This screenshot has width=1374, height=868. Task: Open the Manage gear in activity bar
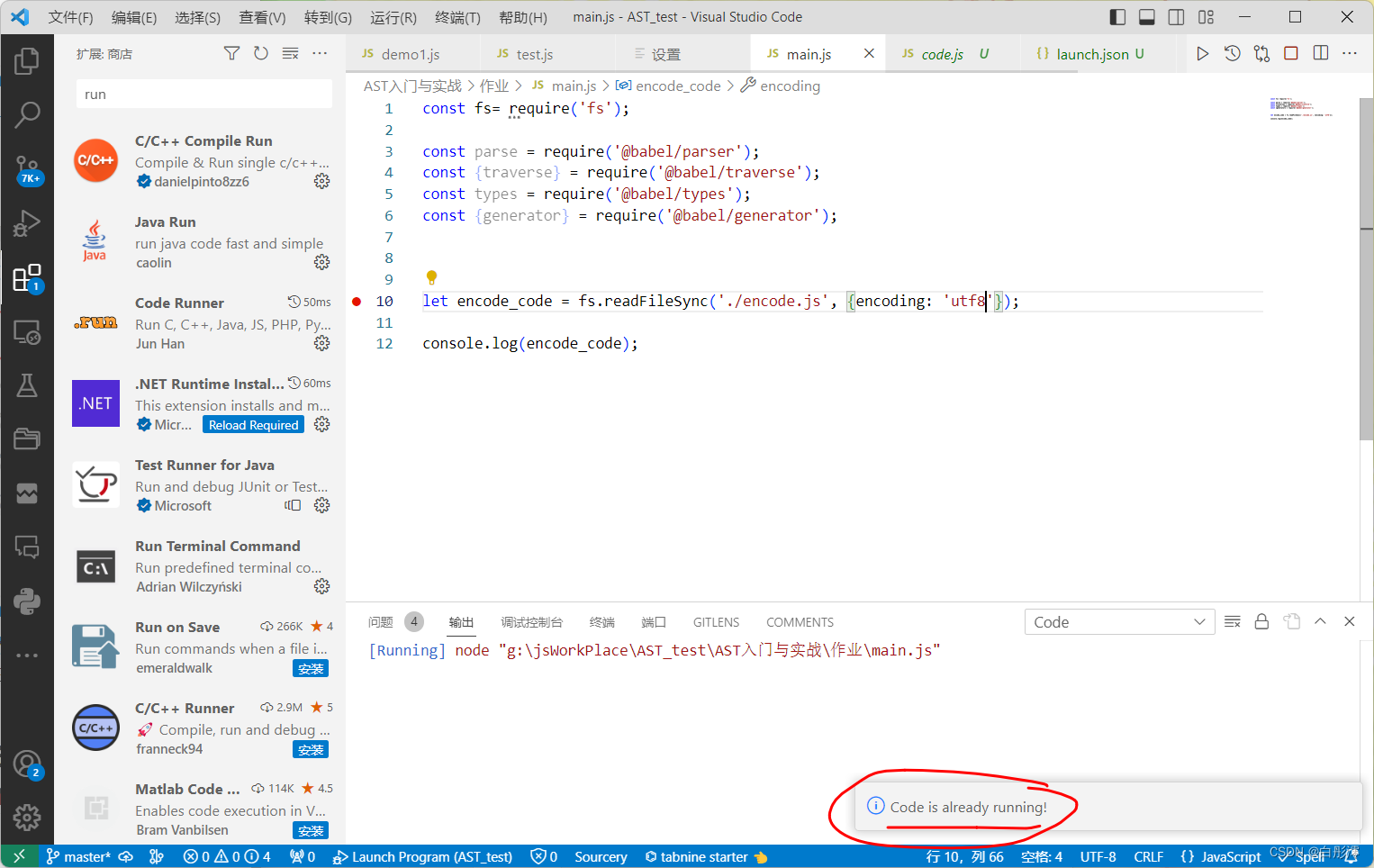pos(27,817)
